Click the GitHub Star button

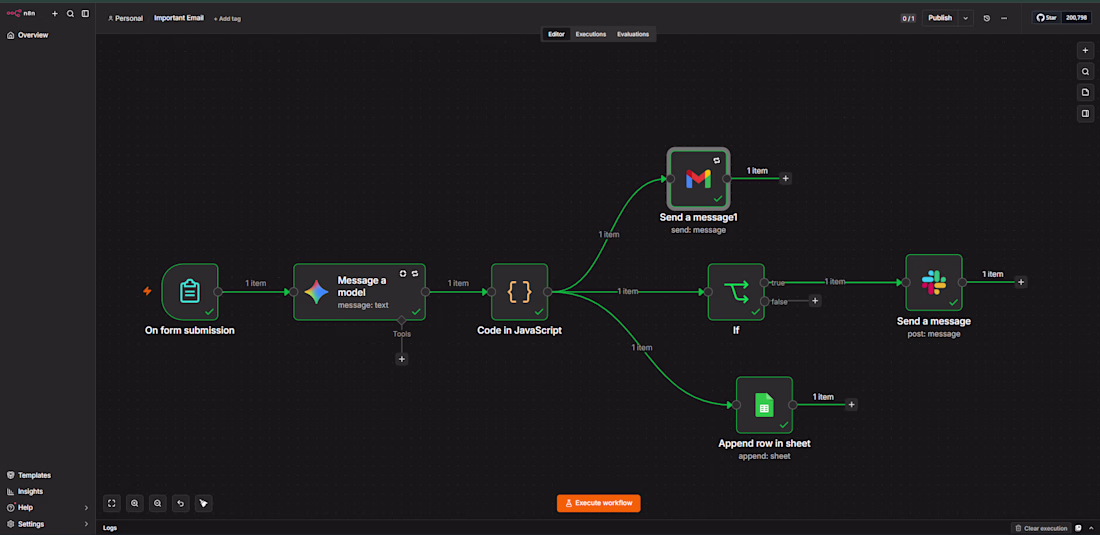1046,18
